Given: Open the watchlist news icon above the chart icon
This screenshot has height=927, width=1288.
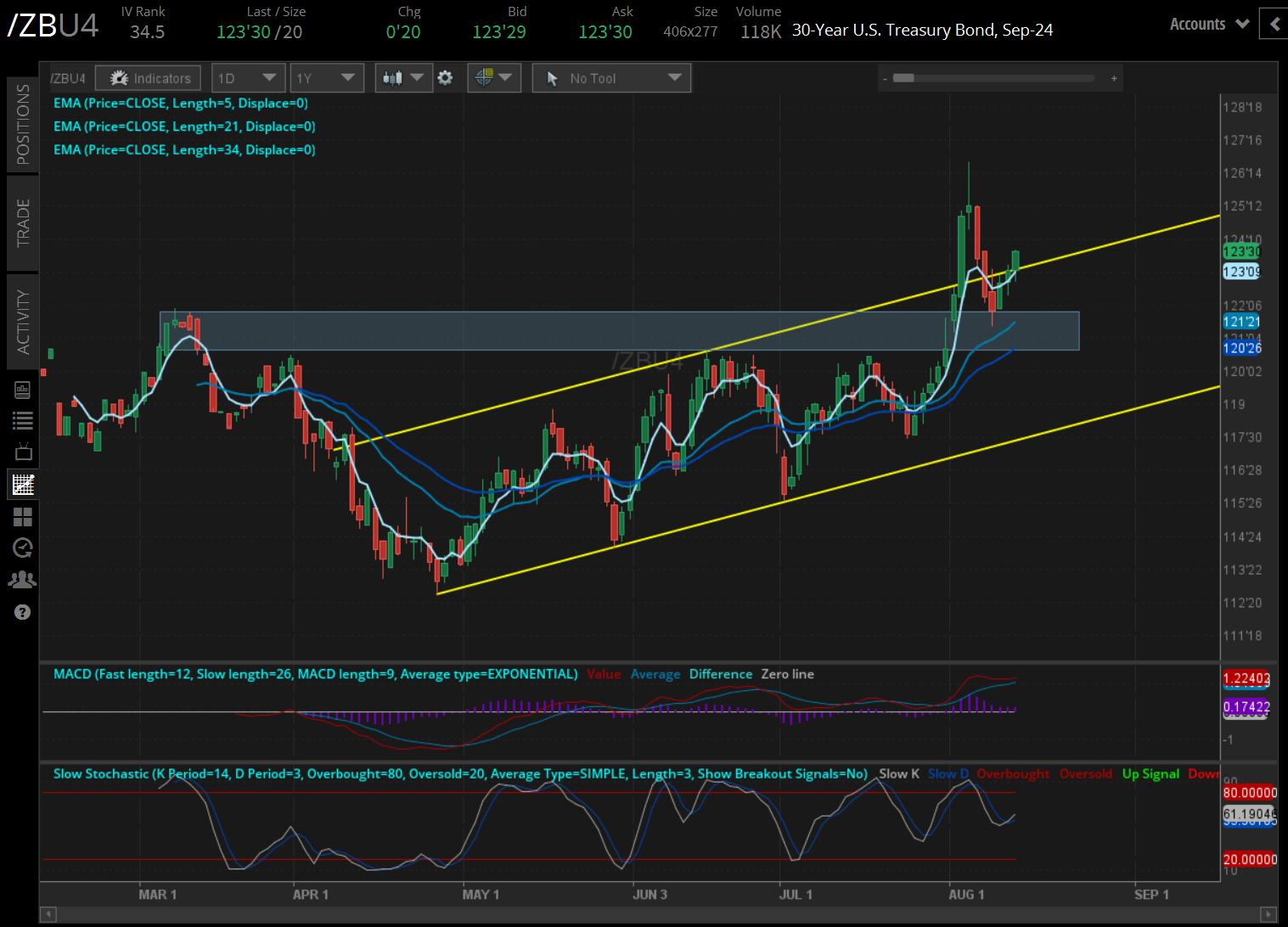Looking at the screenshot, I should pyautogui.click(x=22, y=389).
